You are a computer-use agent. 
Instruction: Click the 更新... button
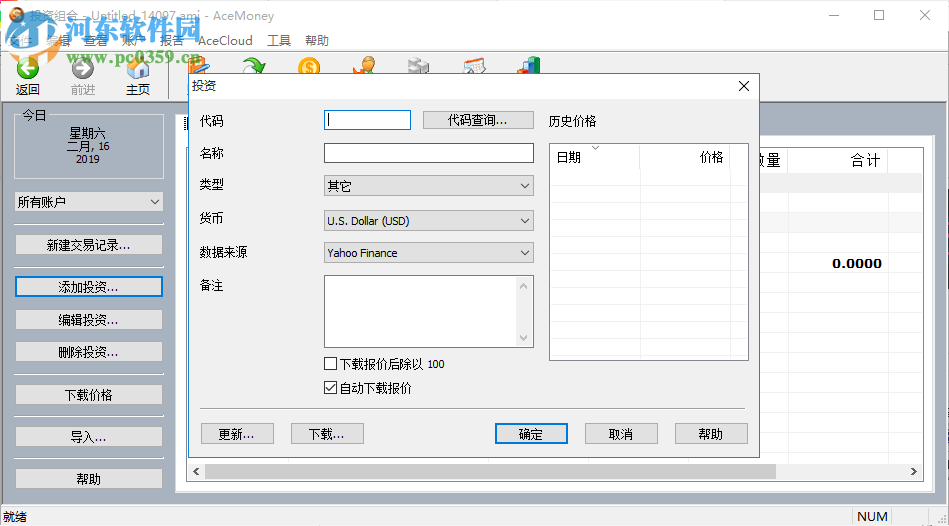[x=237, y=434]
